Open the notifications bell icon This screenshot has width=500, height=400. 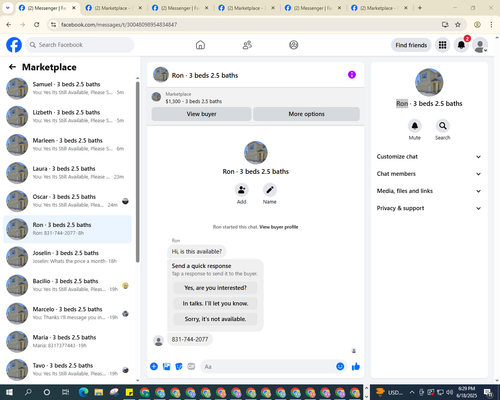click(x=461, y=45)
